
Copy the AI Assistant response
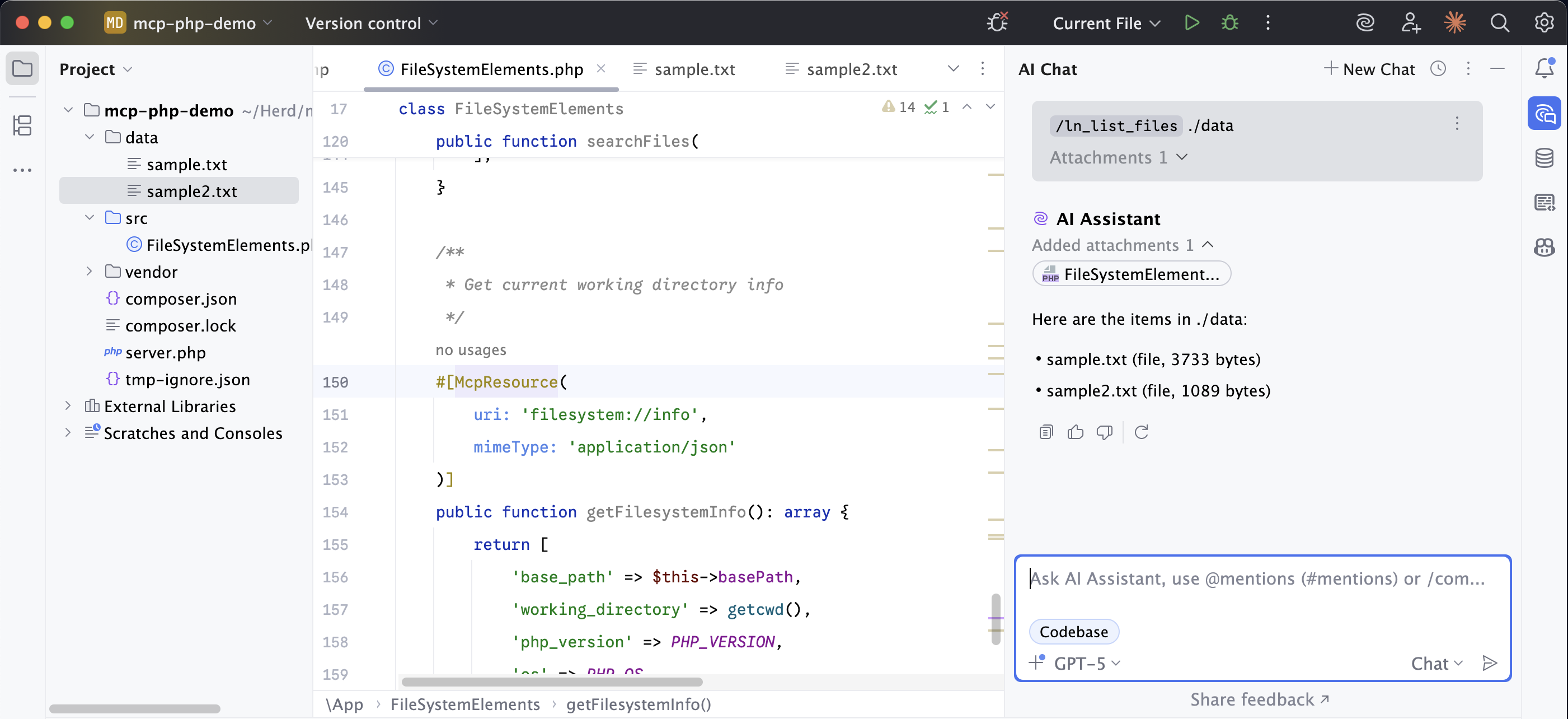[1046, 432]
